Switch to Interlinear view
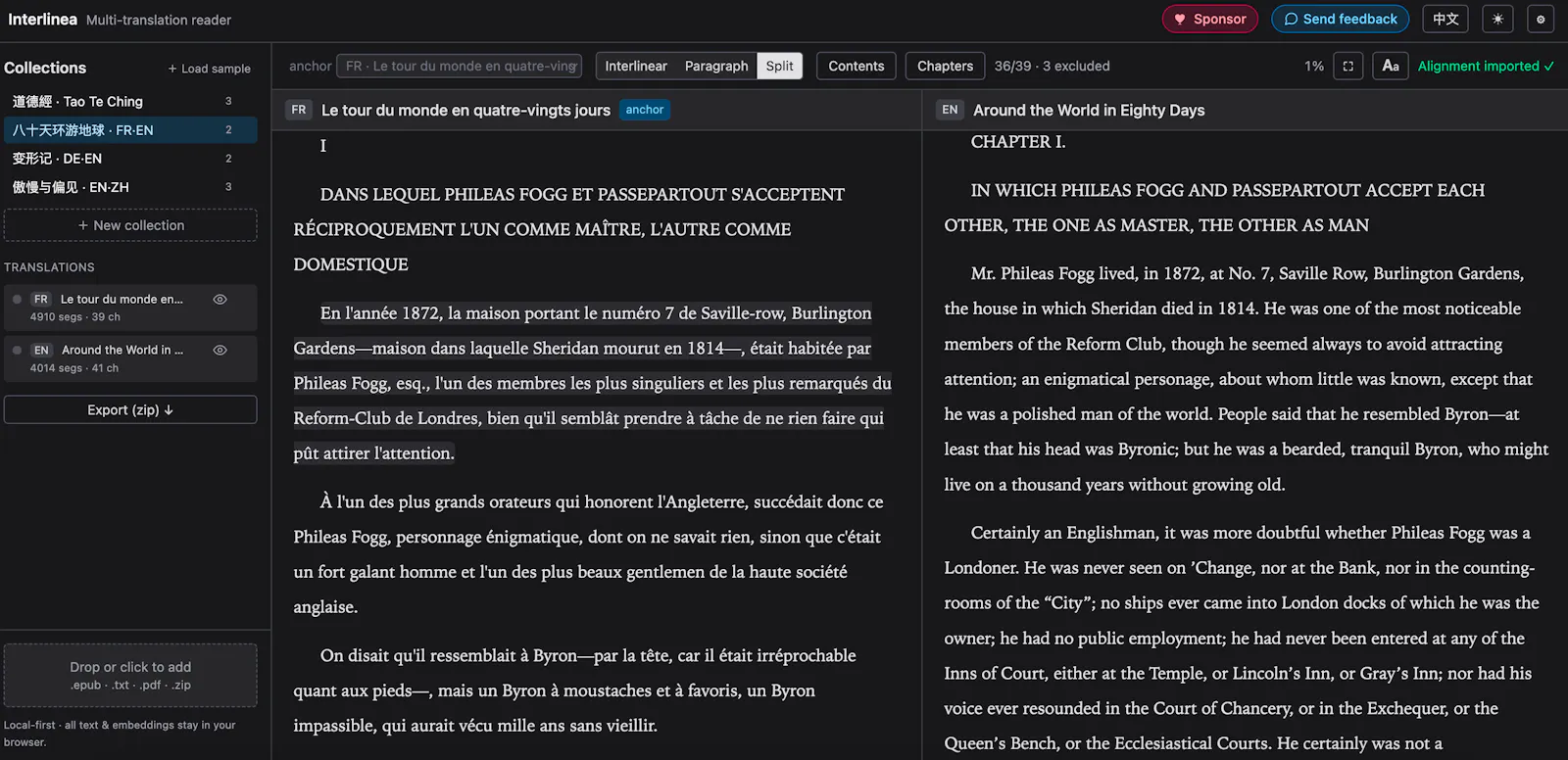 click(x=636, y=67)
